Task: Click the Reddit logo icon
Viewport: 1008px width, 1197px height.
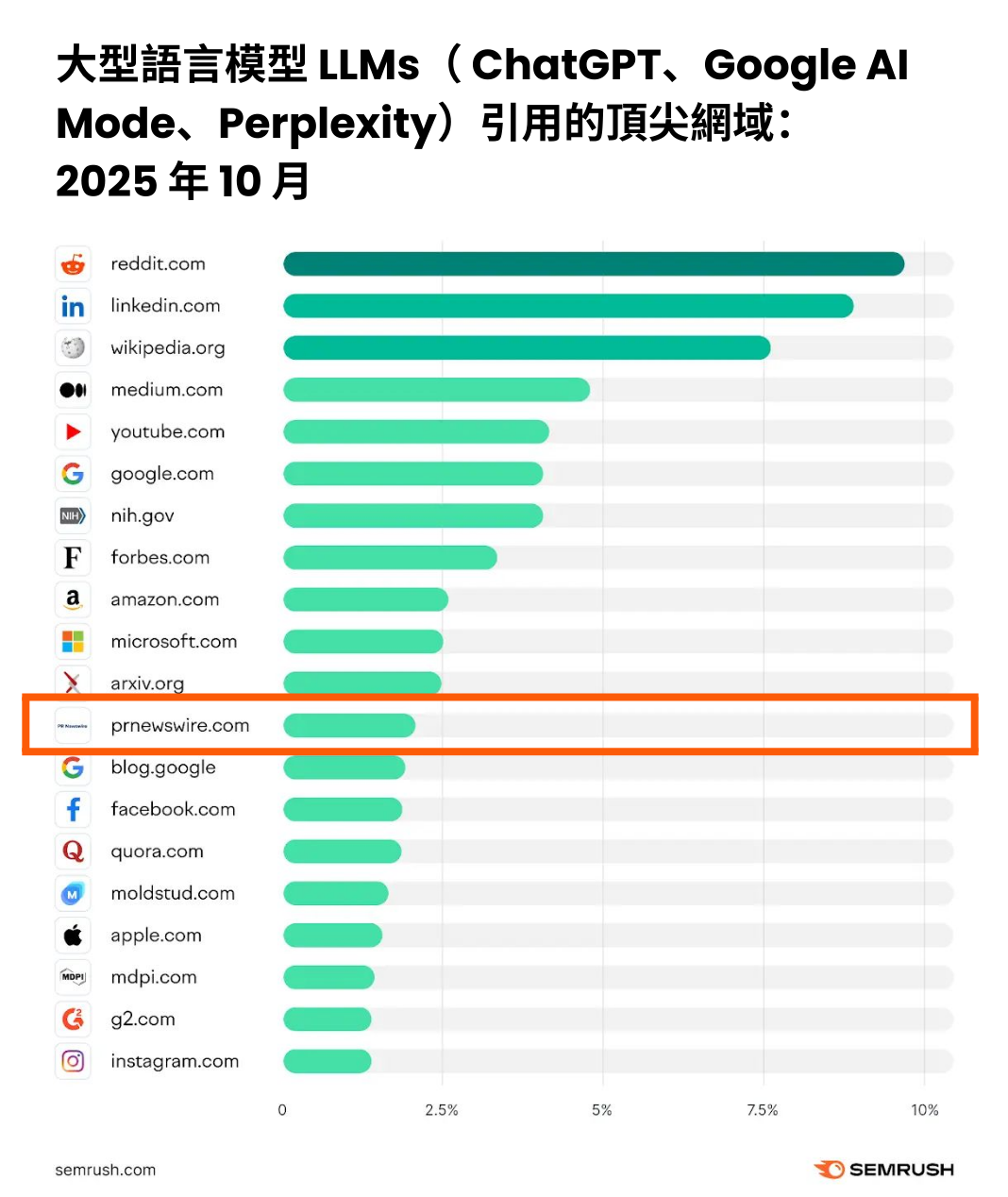Action: point(73,264)
